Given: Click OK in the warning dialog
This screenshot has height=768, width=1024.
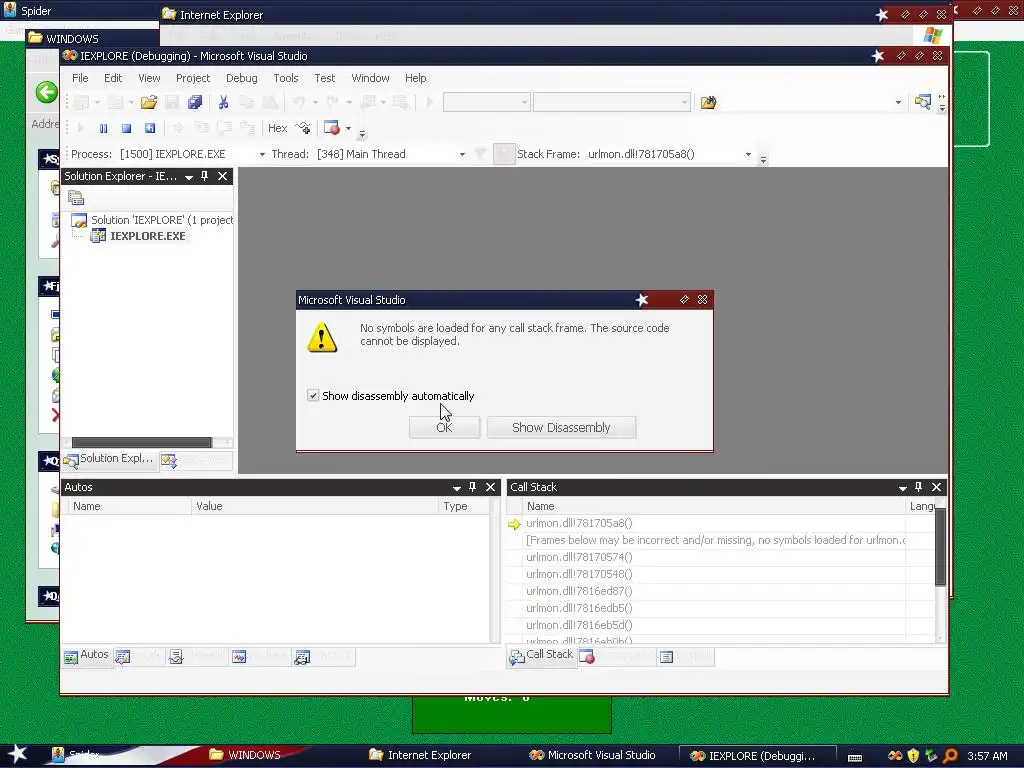Looking at the screenshot, I should (x=444, y=427).
